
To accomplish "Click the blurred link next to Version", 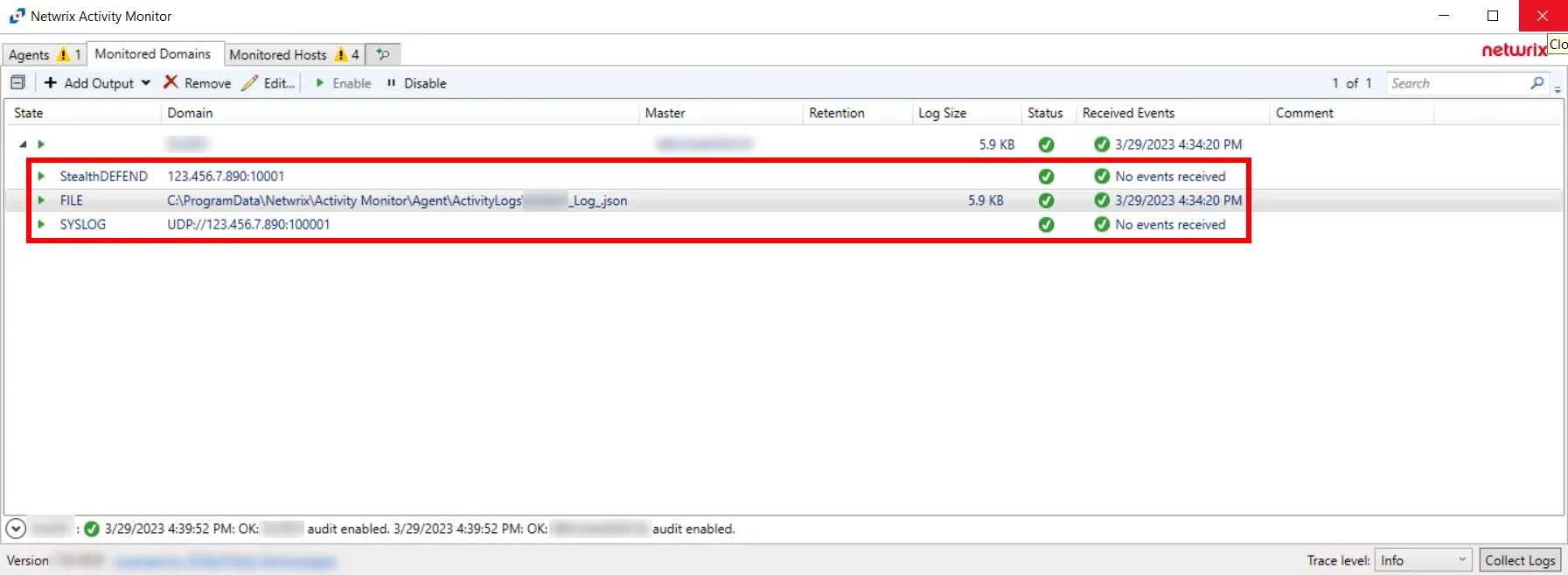I will point(225,561).
